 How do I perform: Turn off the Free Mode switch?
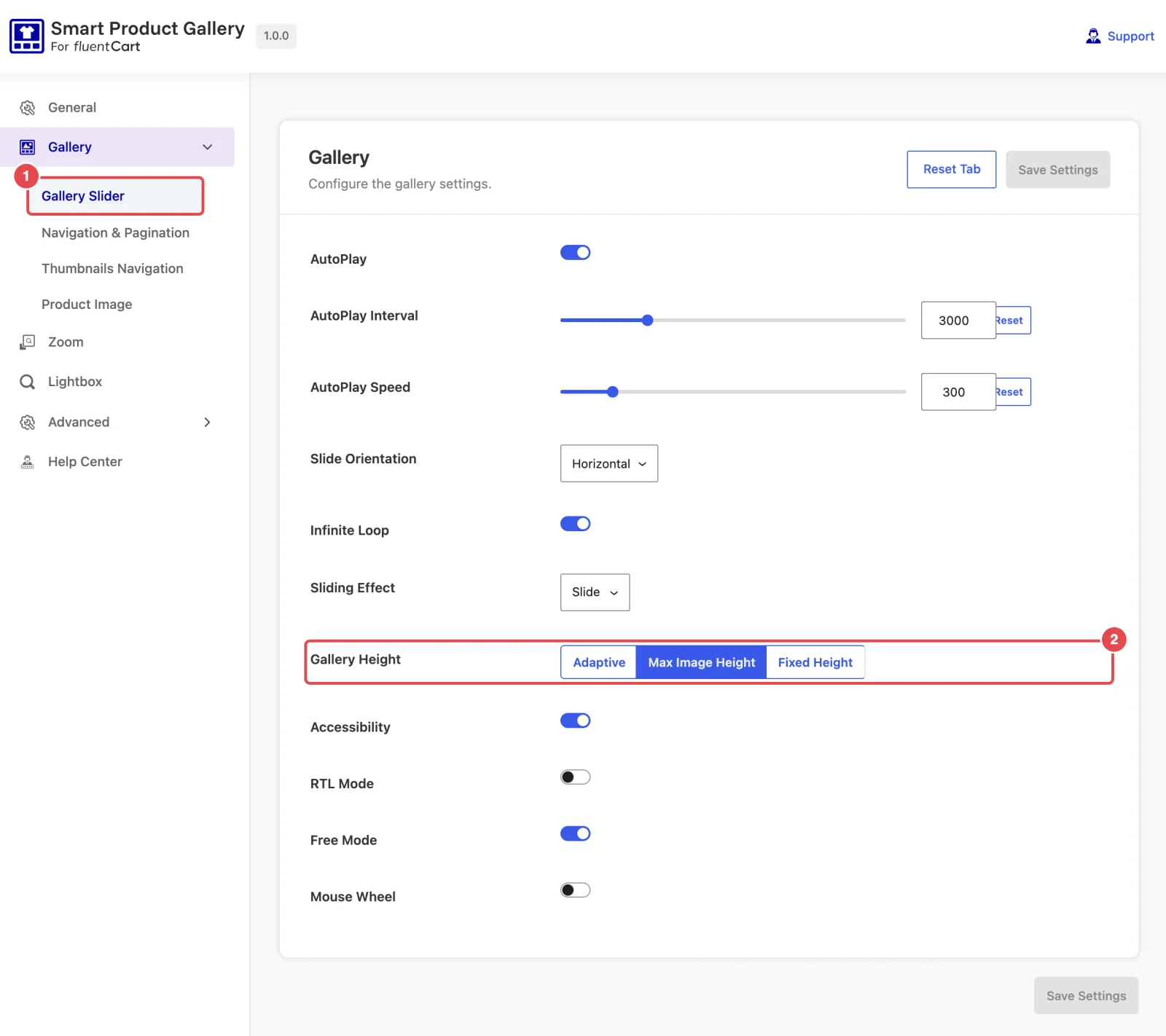[575, 833]
